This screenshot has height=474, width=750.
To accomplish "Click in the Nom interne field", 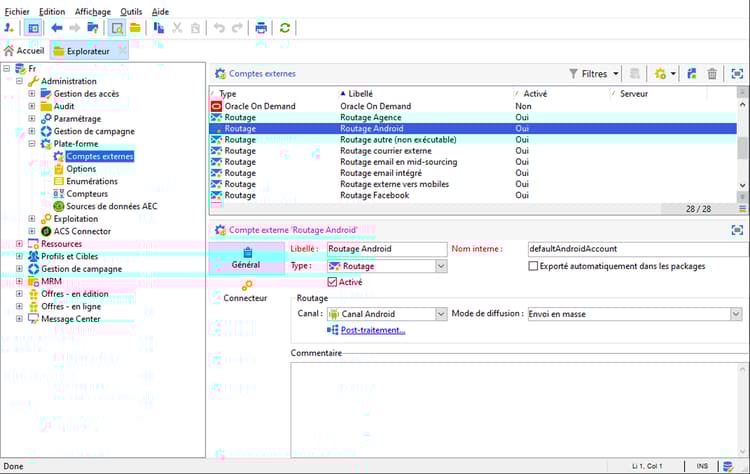I will click(638, 249).
